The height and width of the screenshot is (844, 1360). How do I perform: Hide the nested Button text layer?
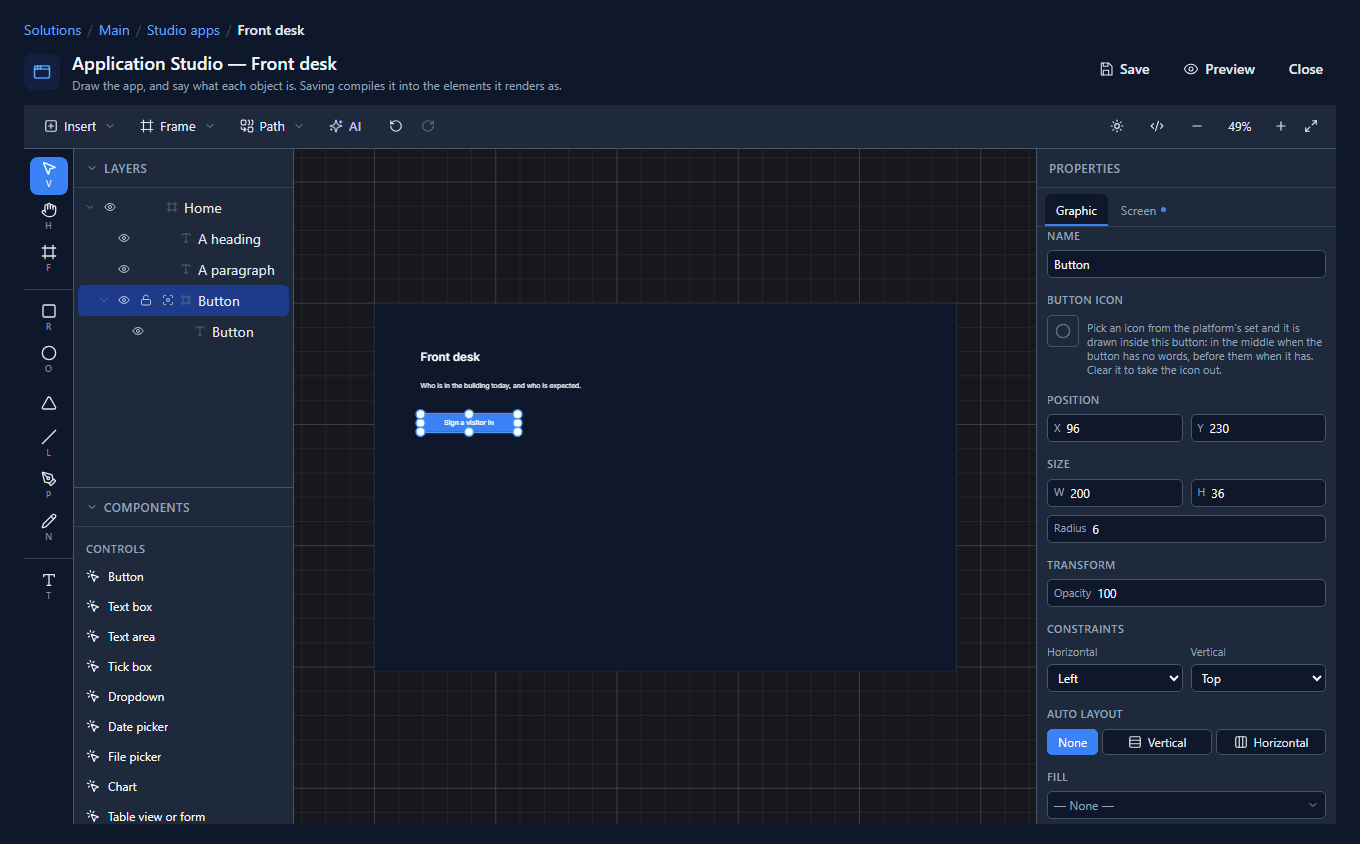138,332
